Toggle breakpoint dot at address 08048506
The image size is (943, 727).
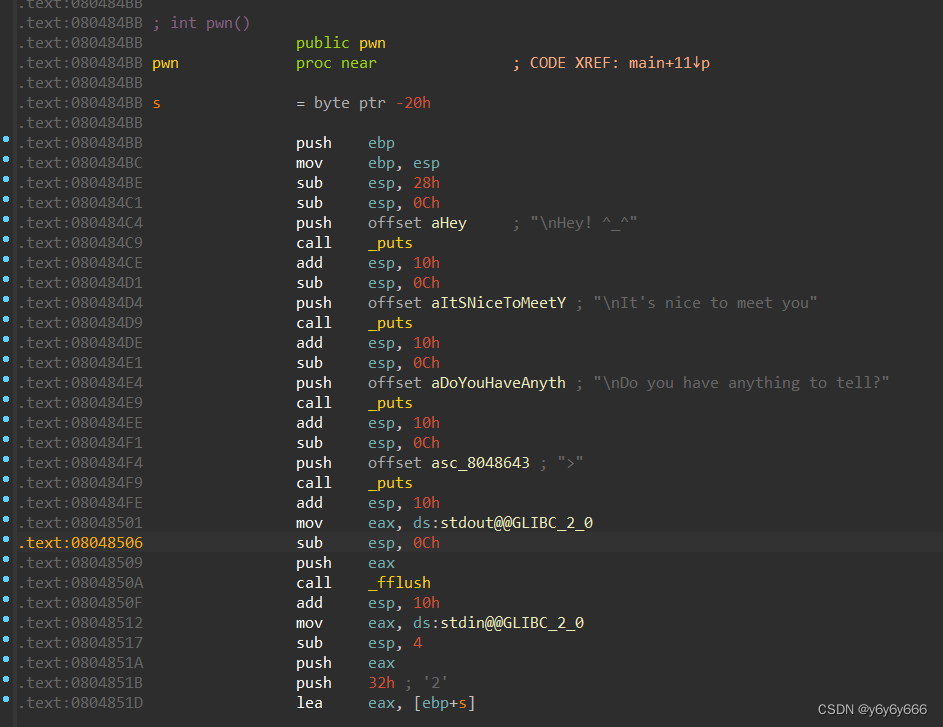[6, 539]
